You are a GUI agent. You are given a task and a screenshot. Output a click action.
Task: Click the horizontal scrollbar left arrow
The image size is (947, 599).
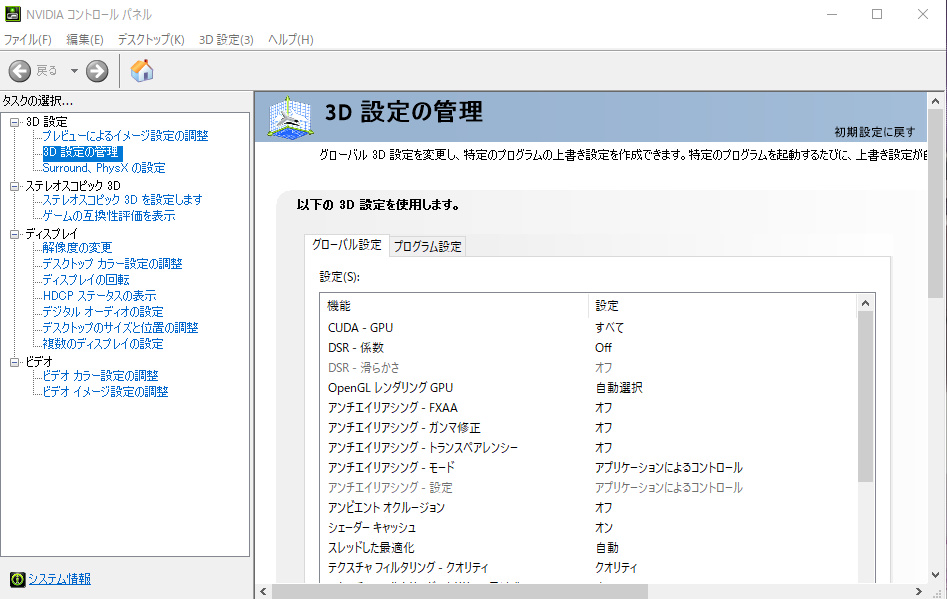tap(263, 591)
